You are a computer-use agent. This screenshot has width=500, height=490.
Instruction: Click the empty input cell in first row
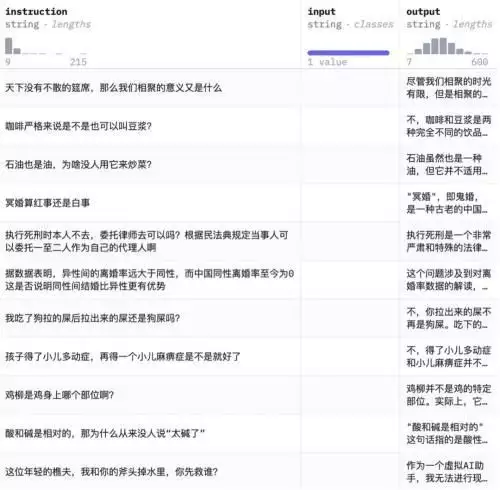click(x=350, y=88)
